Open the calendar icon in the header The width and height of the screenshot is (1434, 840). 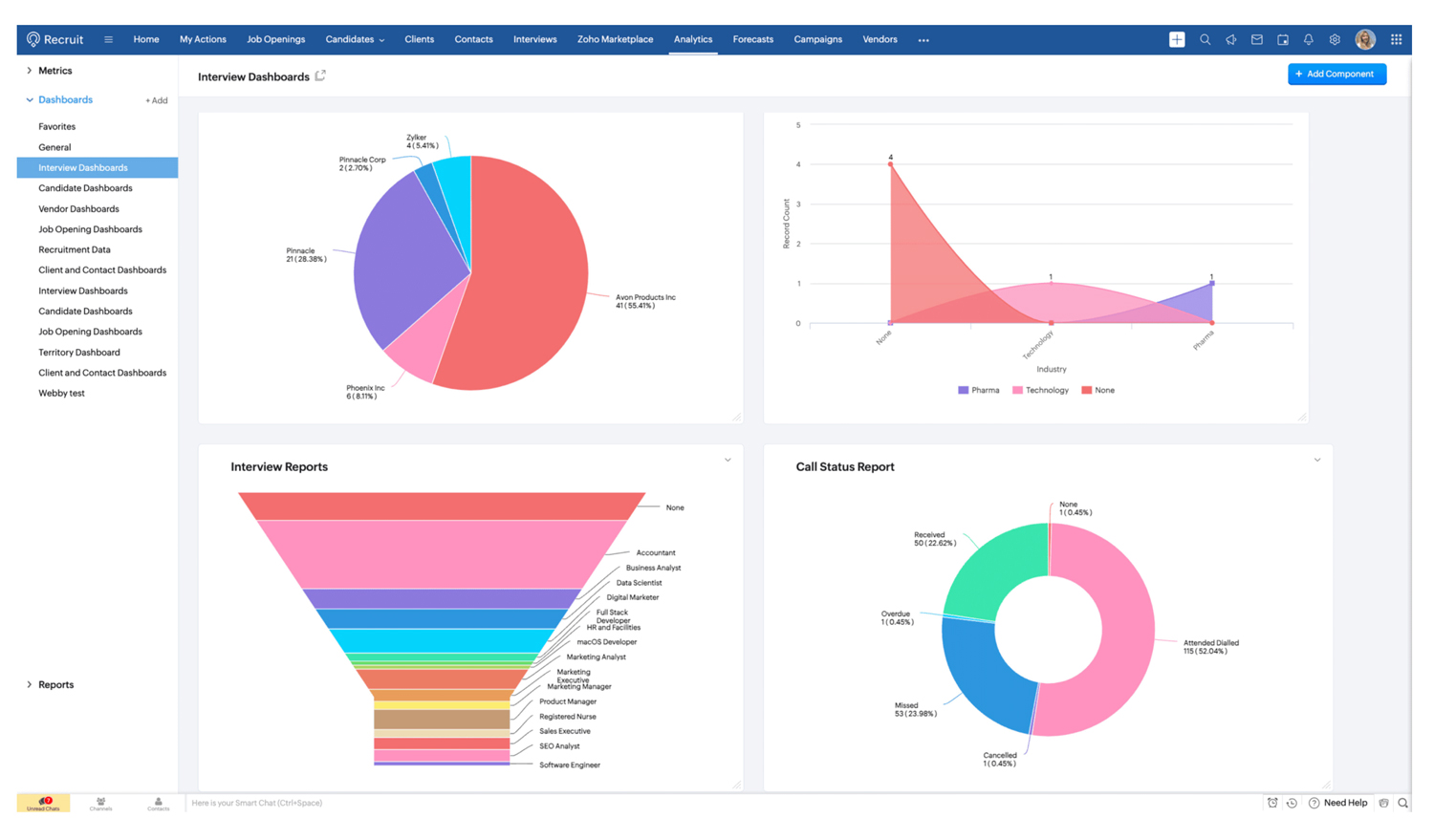point(1282,39)
